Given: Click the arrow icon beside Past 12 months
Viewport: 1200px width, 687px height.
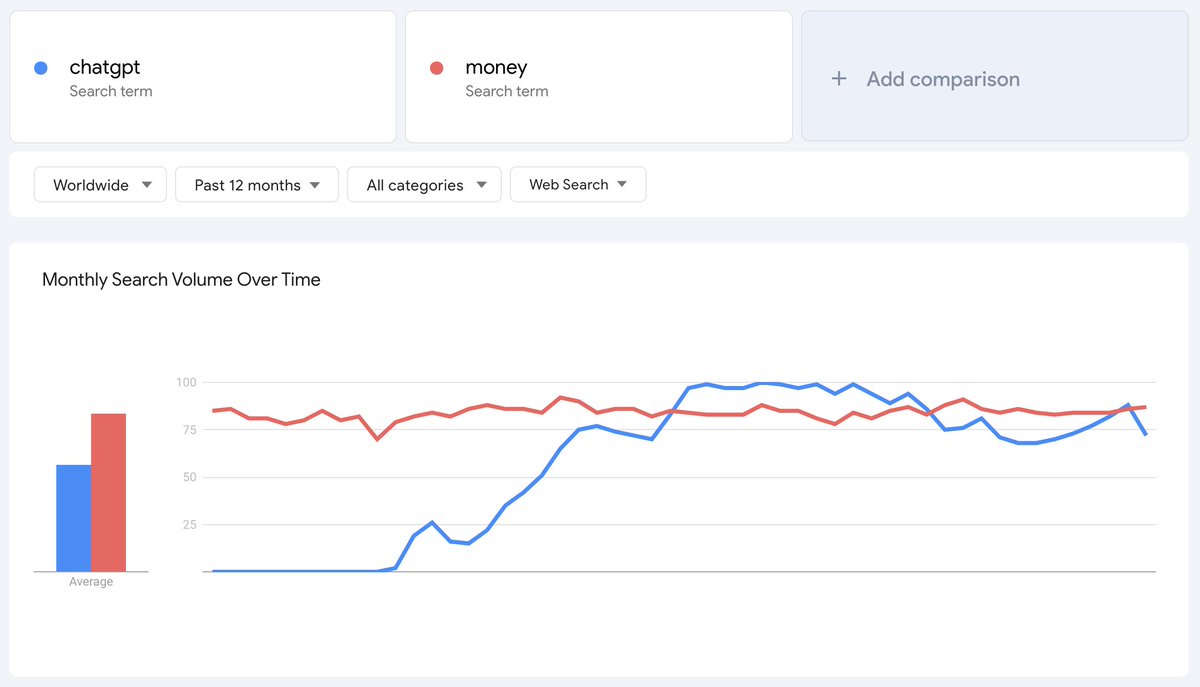Looking at the screenshot, I should click(315, 184).
